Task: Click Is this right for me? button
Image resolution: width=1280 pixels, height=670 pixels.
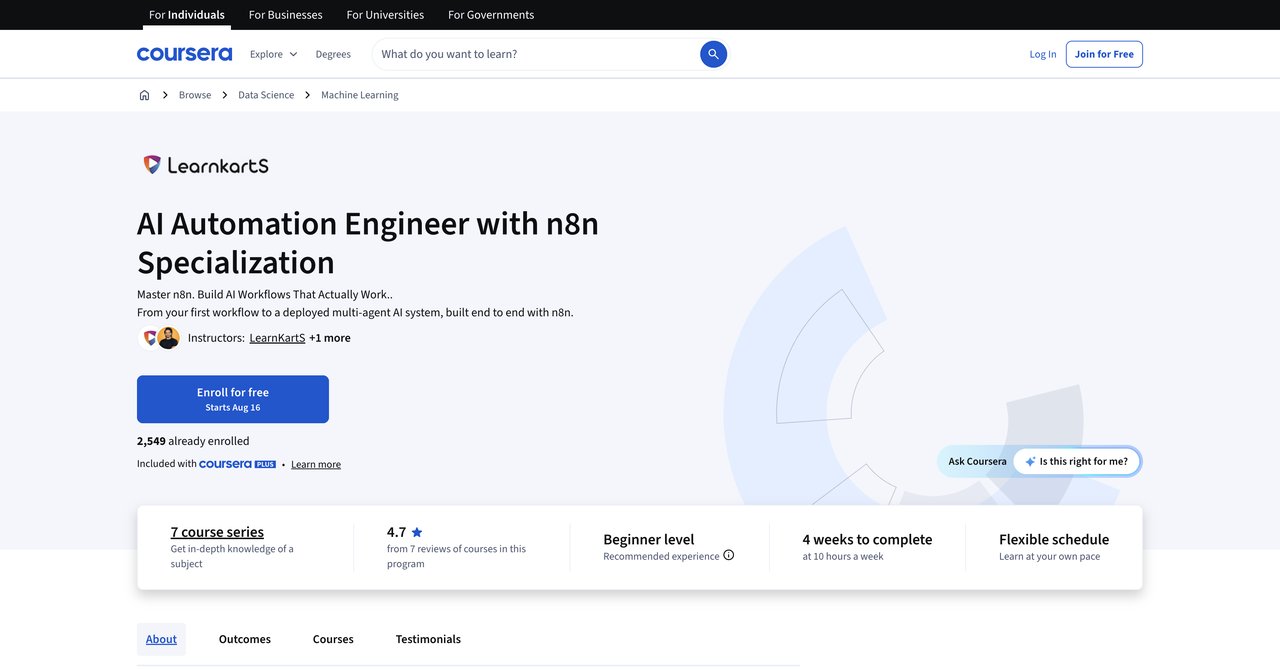Action: (x=1076, y=461)
